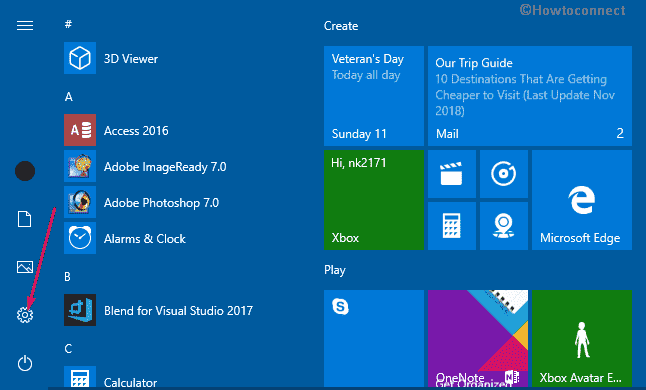Open the Mail tile with Our Trip Guide
The height and width of the screenshot is (390, 646).
pyautogui.click(x=530, y=96)
